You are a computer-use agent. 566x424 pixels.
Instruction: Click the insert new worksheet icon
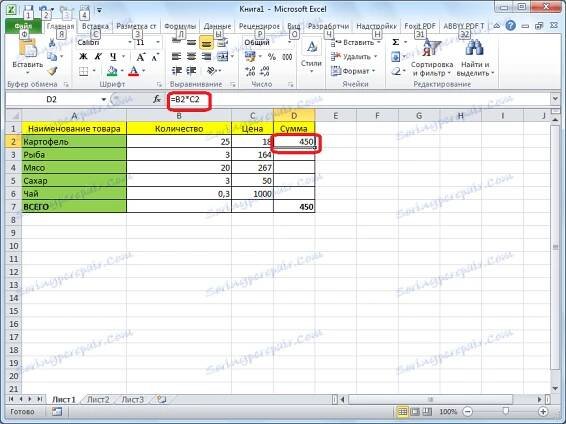click(x=161, y=399)
